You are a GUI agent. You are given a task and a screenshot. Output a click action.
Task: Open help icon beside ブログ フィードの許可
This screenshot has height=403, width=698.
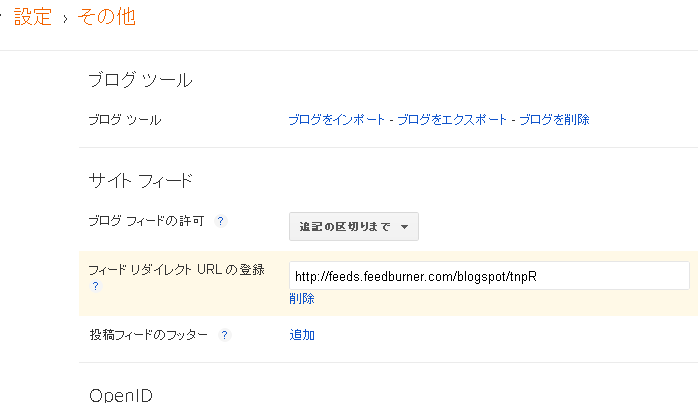[220, 221]
